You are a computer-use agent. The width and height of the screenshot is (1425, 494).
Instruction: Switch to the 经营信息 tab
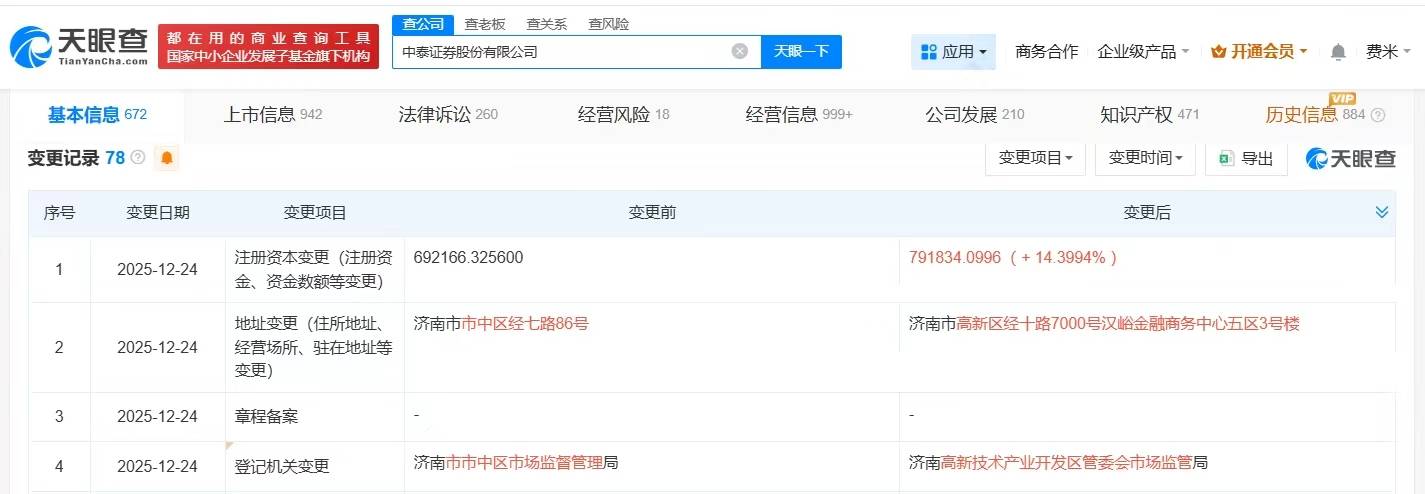tap(799, 115)
